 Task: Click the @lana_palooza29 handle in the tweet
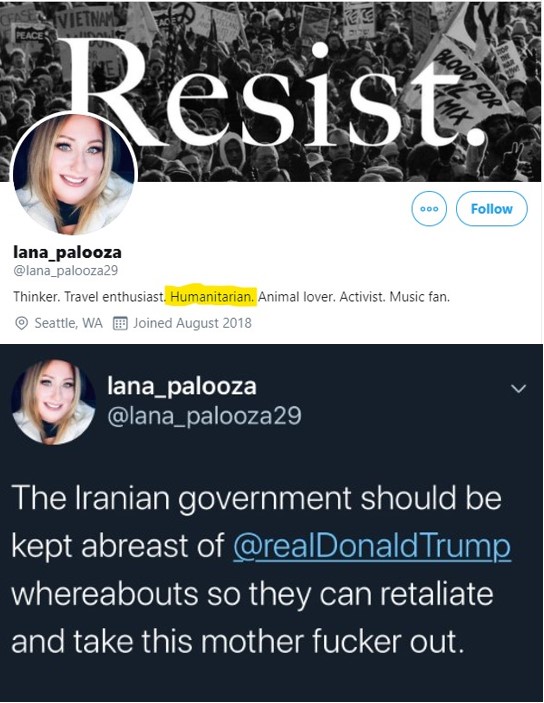point(204,416)
